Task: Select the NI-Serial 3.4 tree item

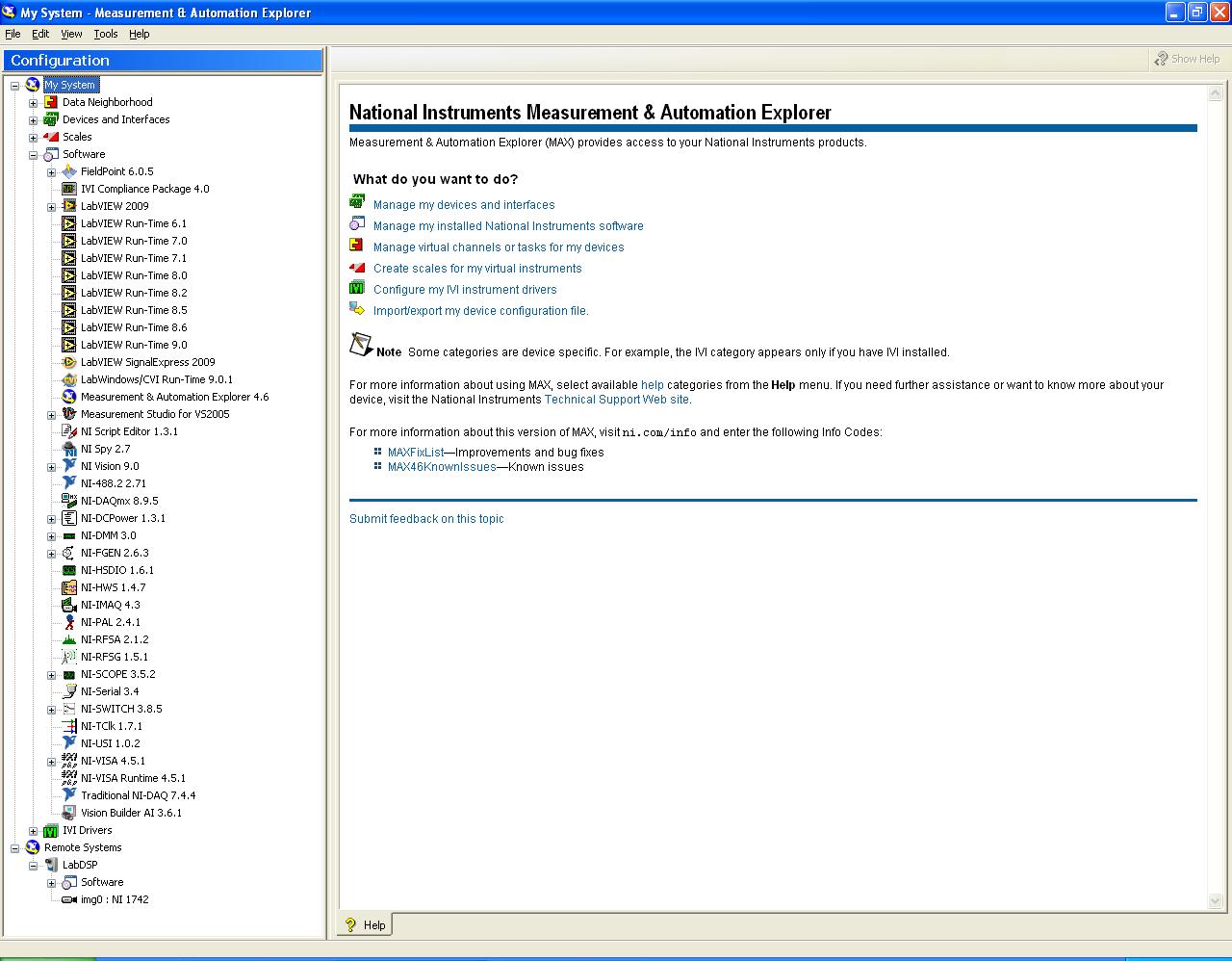Action: tap(110, 691)
